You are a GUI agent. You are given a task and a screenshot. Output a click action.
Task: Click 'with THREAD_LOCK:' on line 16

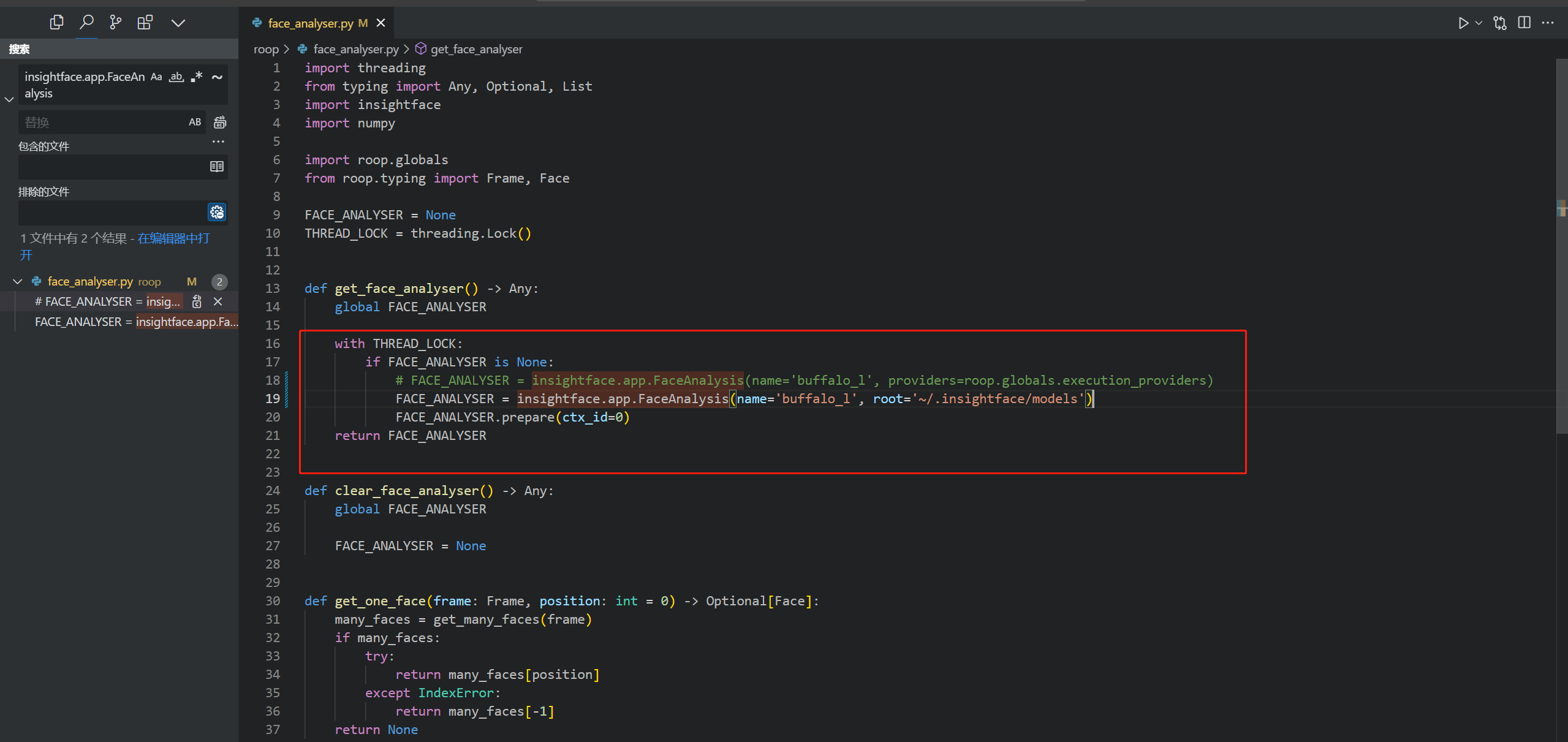[399, 344]
